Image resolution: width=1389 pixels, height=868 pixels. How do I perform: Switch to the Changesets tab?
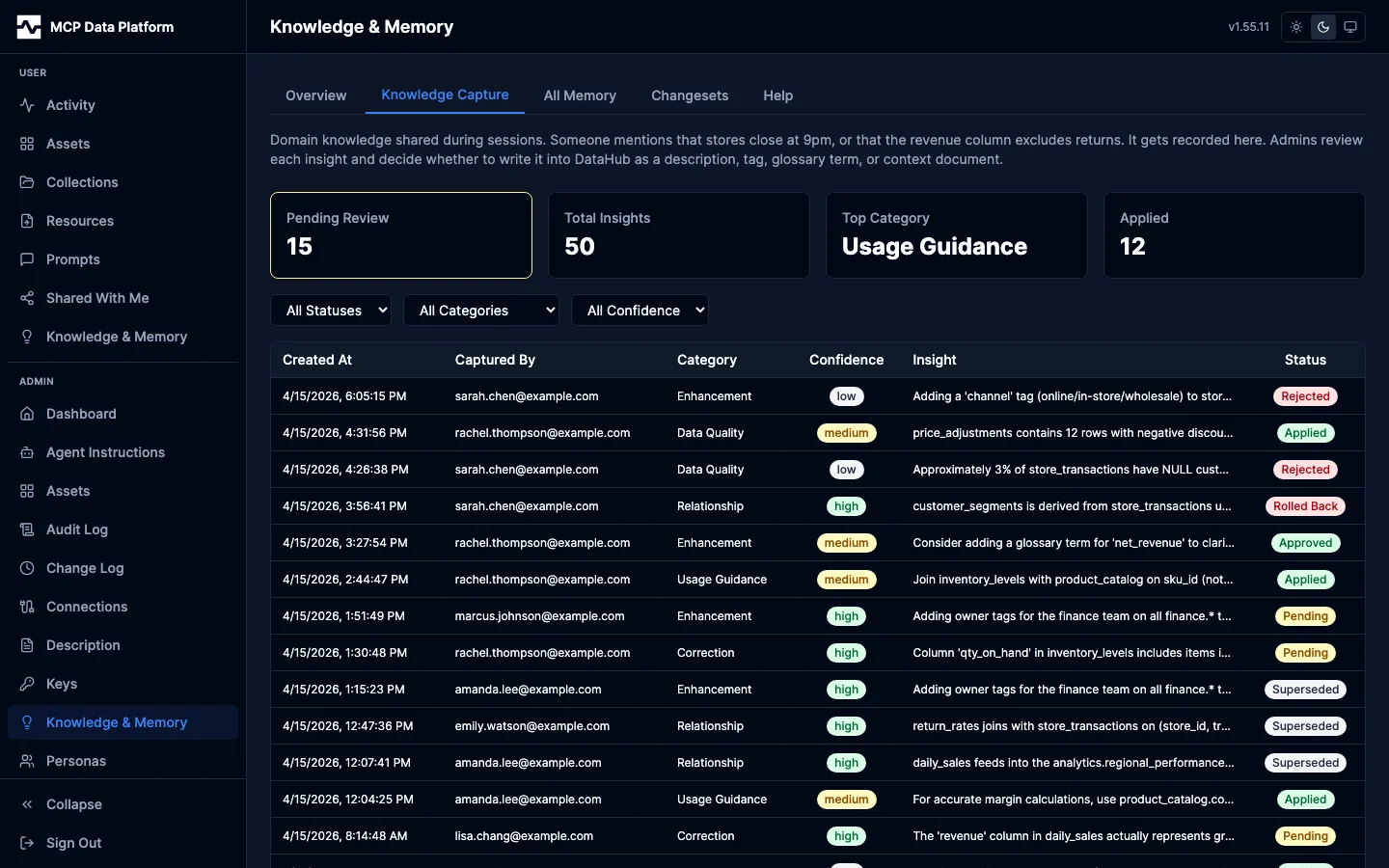(690, 95)
